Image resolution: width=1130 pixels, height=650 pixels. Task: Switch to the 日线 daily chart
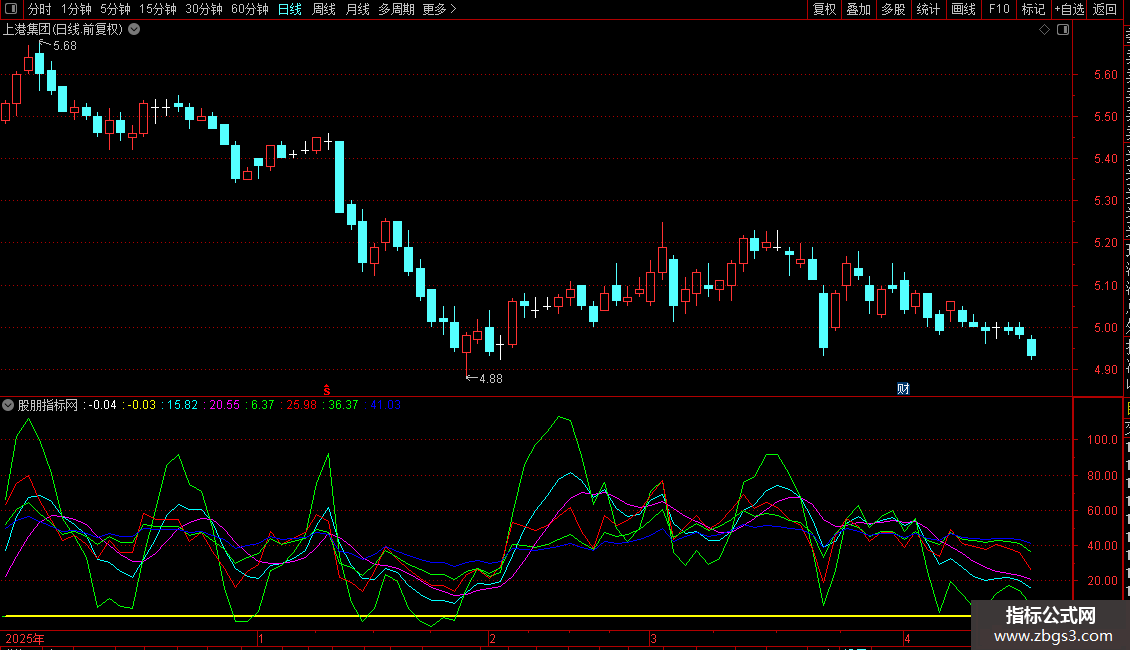pos(290,9)
